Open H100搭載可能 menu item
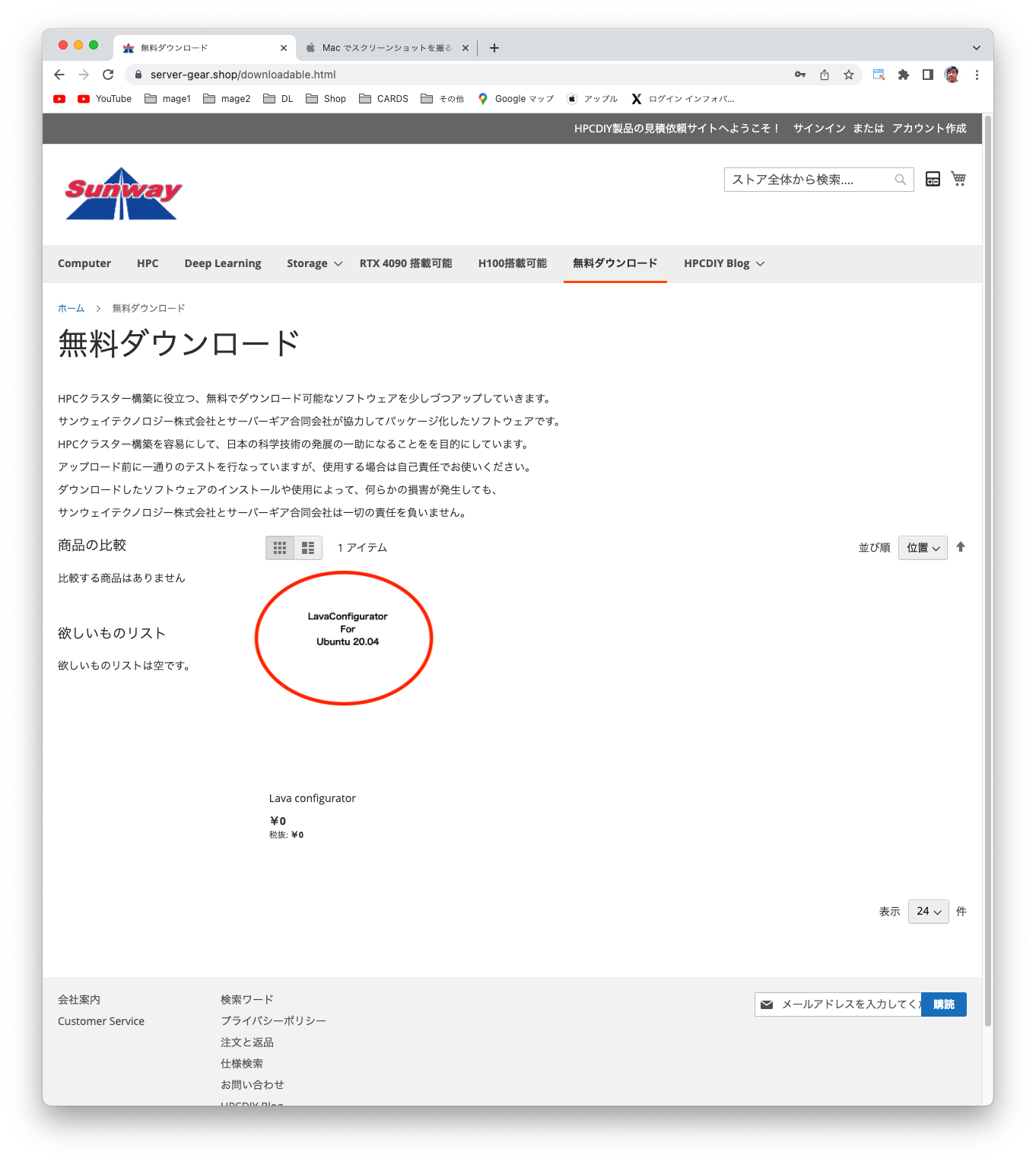Screen dimensions: 1036x1162 point(513,263)
